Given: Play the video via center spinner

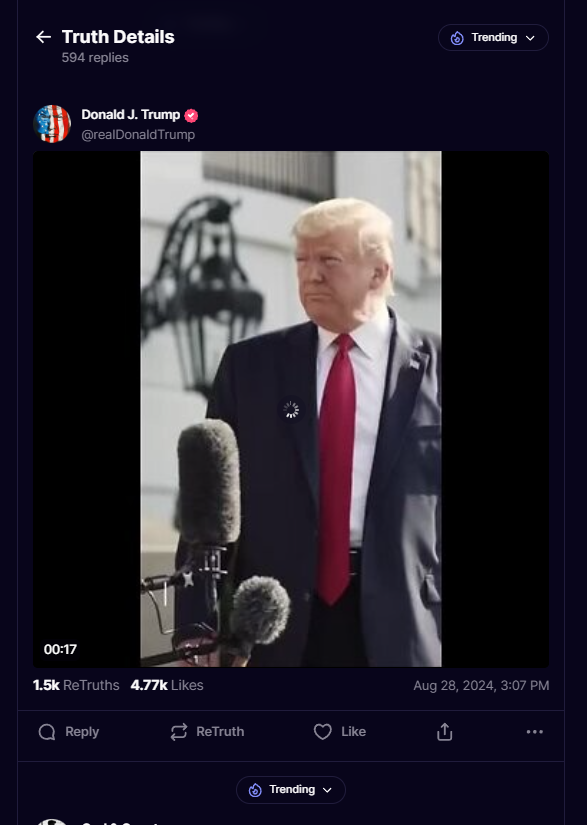Looking at the screenshot, I should click(x=290, y=409).
